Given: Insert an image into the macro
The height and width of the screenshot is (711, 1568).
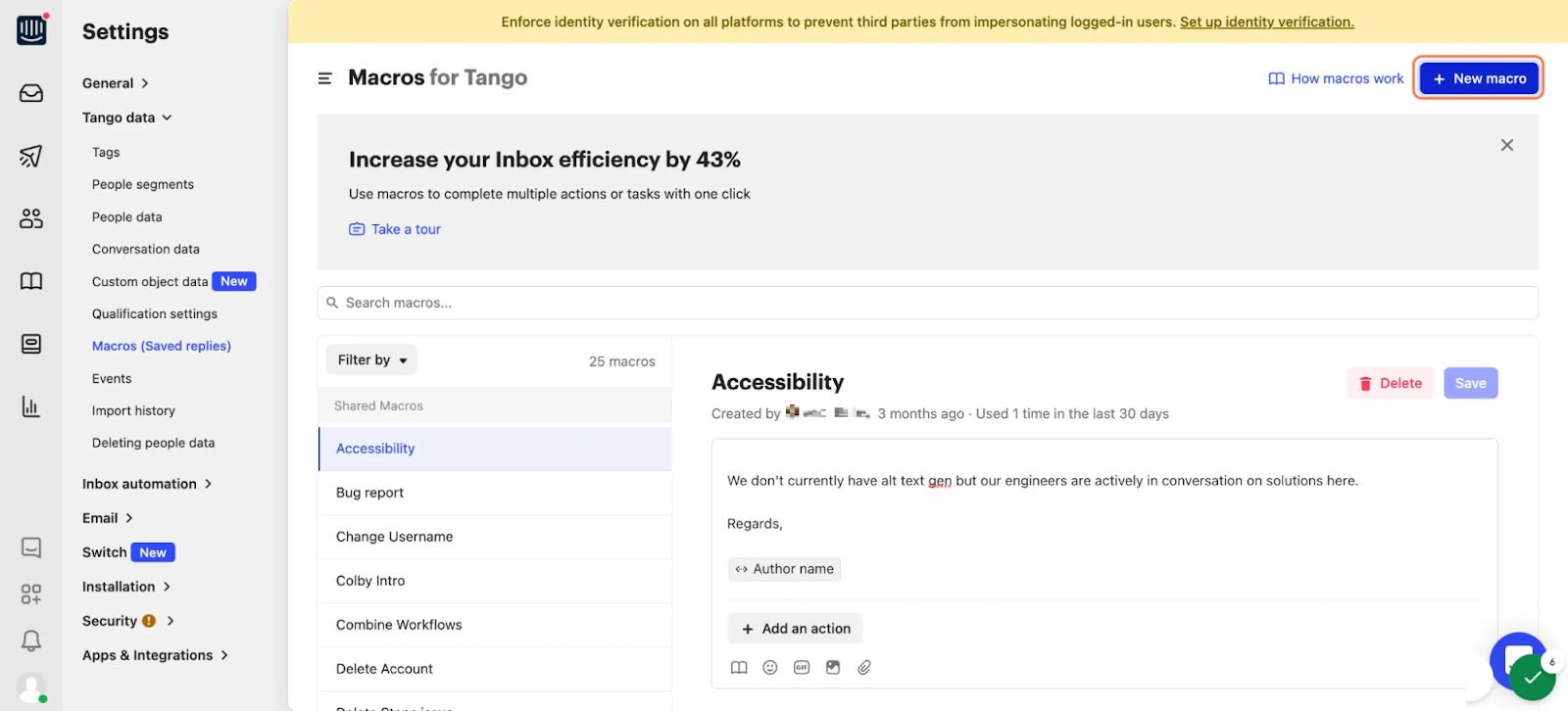Looking at the screenshot, I should pos(833,668).
